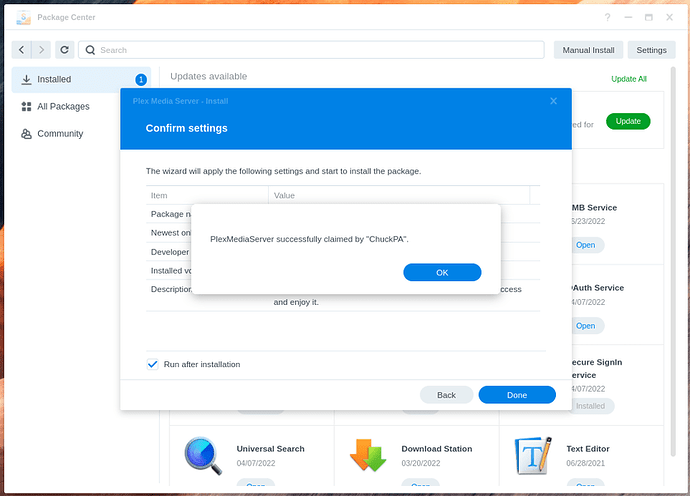Click the search magnifier icon
690x496 pixels.
point(90,50)
